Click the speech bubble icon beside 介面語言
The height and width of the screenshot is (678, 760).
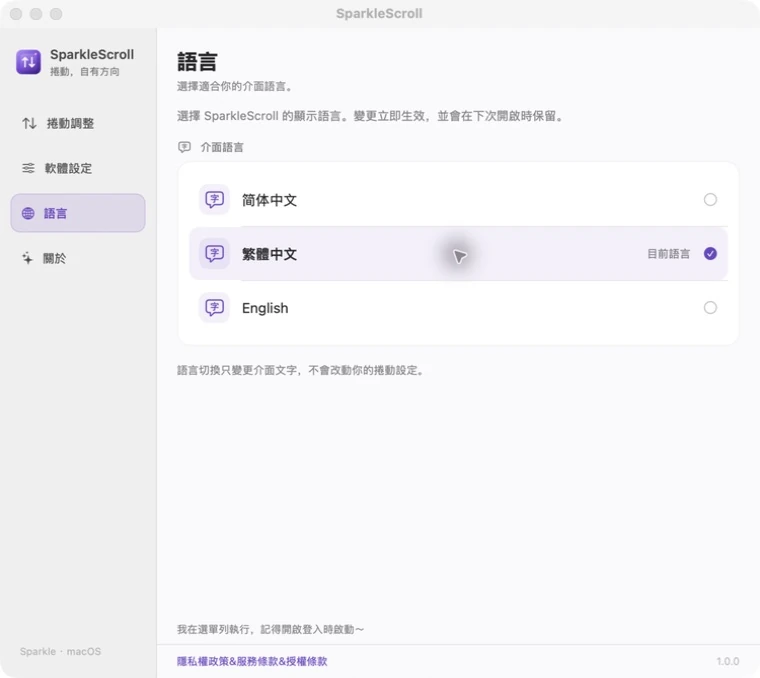(184, 147)
